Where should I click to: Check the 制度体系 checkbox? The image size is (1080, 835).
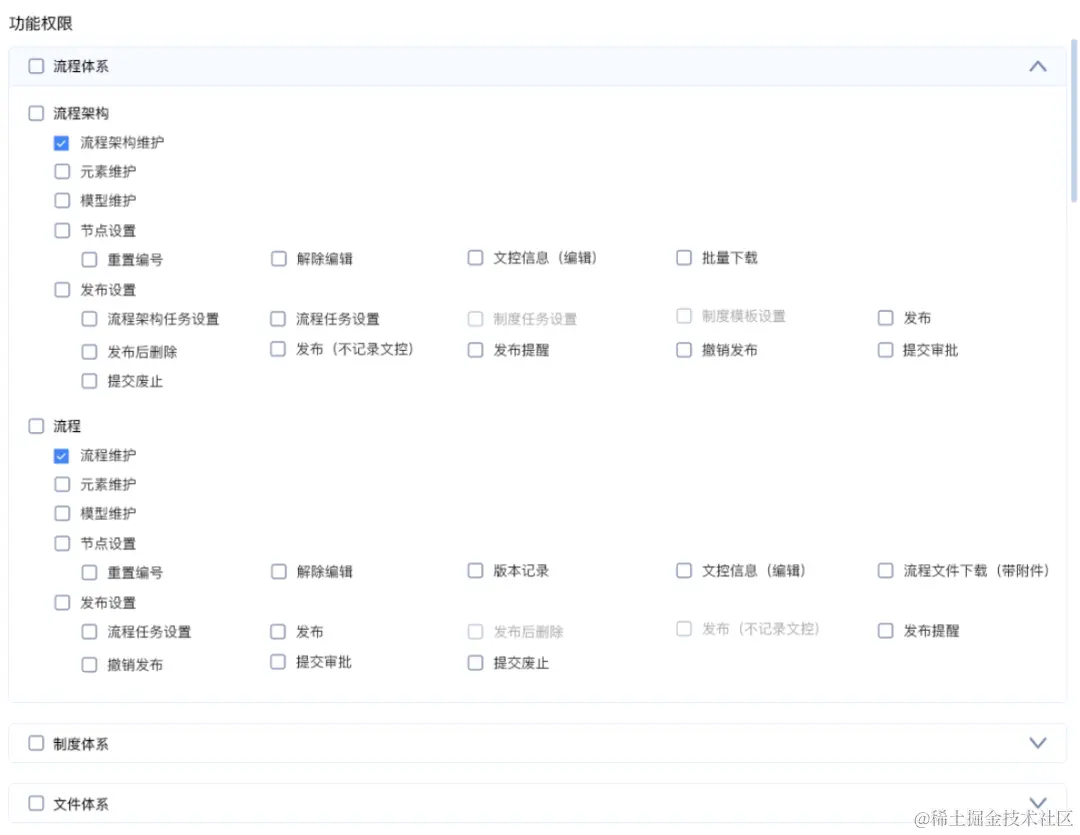tap(36, 743)
